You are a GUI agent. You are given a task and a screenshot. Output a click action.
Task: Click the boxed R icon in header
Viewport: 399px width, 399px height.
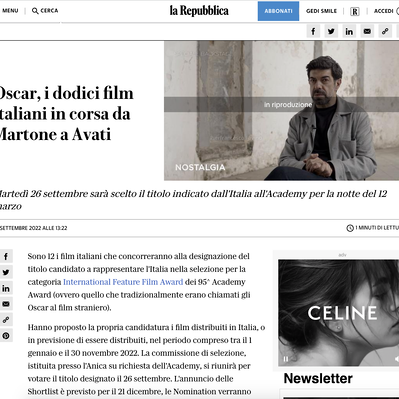[355, 12]
